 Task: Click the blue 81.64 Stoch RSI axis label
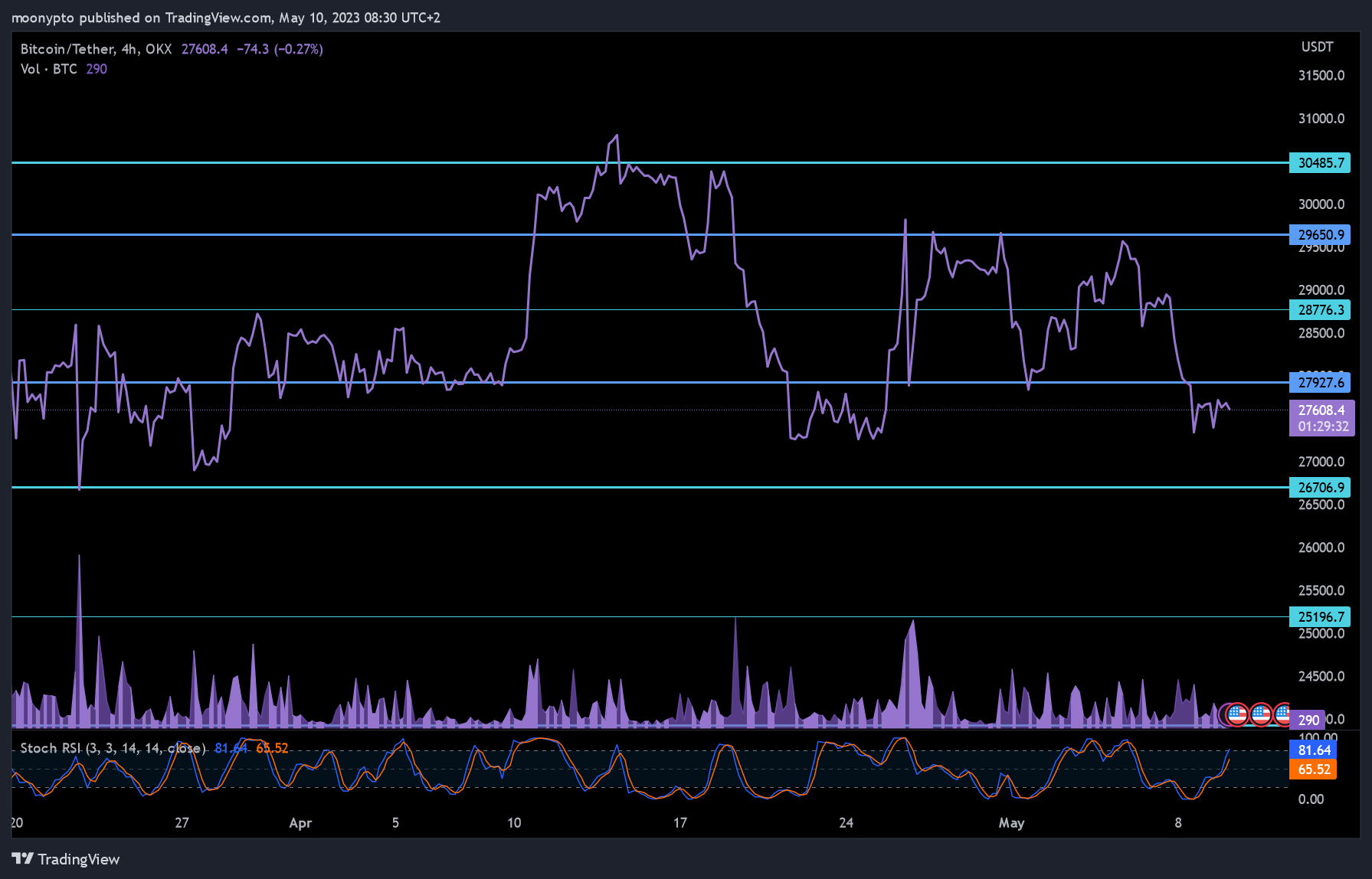coord(1314,750)
